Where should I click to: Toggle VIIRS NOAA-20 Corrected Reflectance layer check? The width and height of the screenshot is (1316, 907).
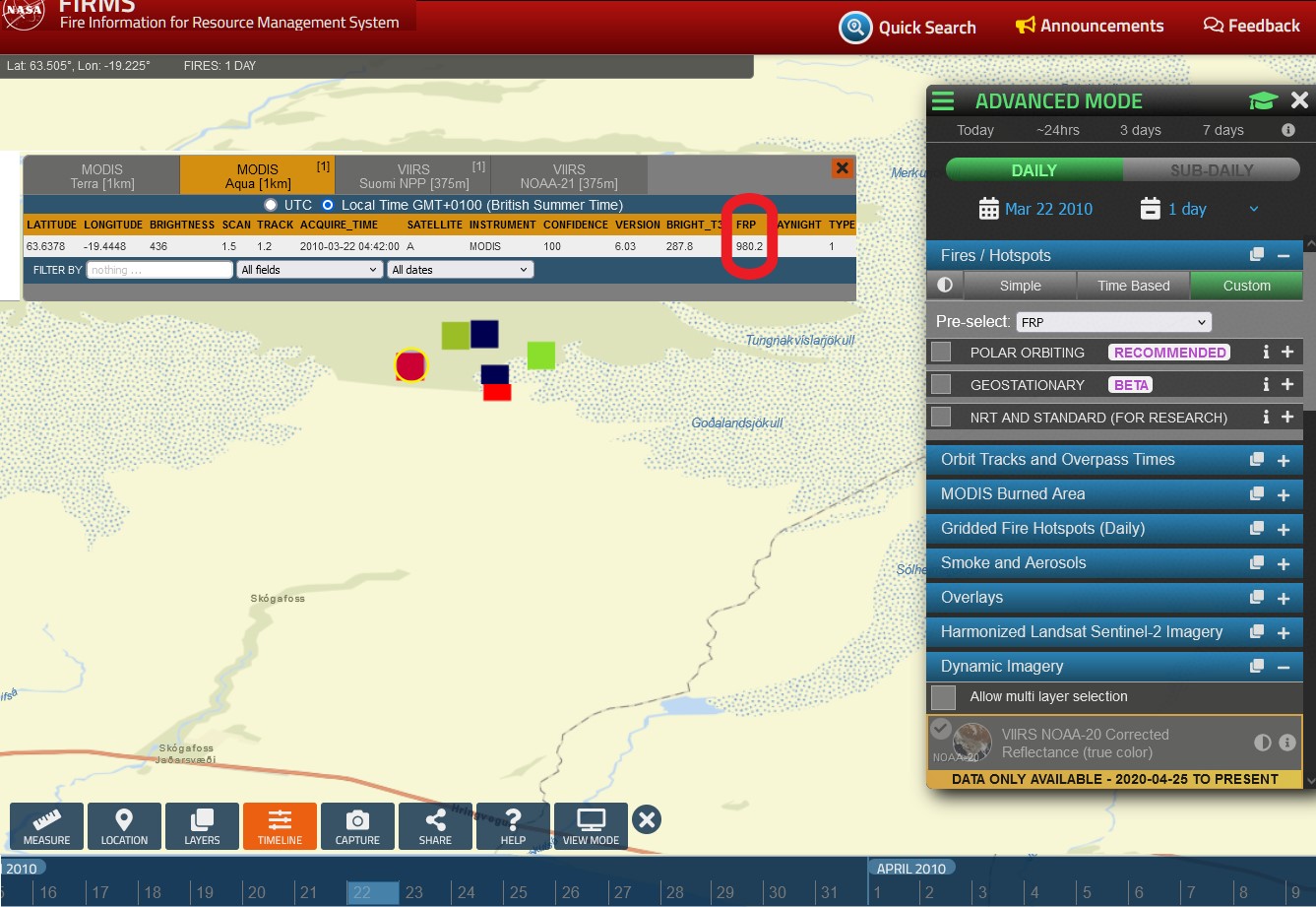pyautogui.click(x=941, y=728)
